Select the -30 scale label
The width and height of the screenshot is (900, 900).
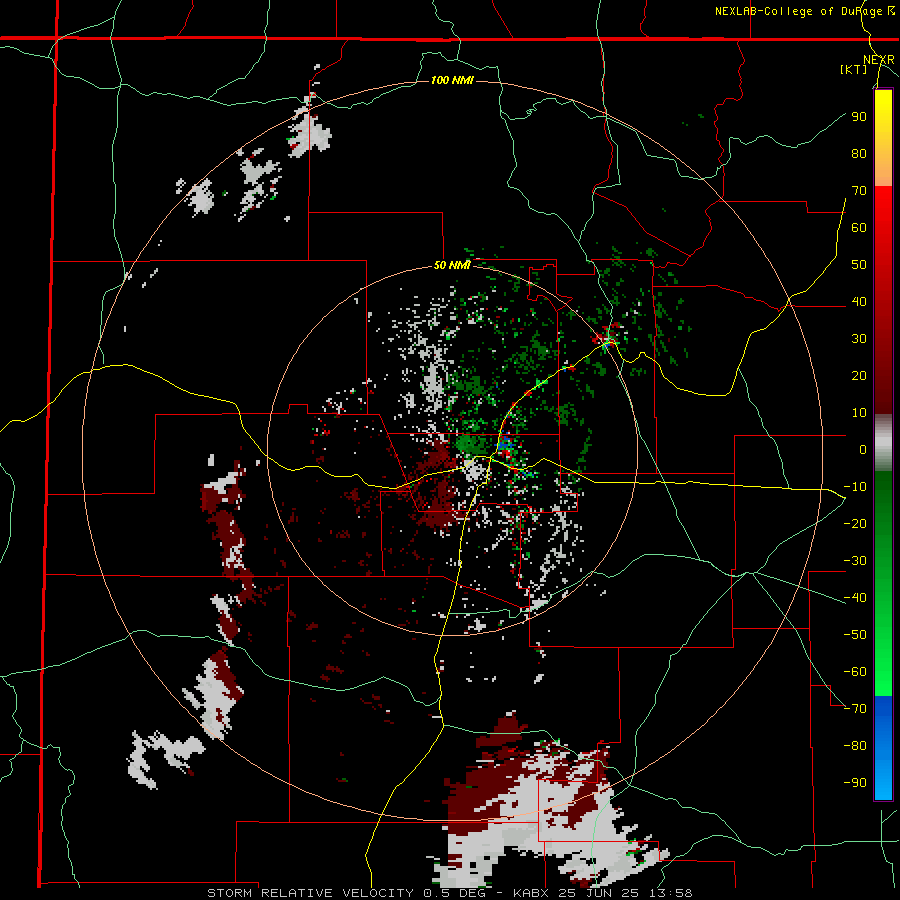pyautogui.click(x=855, y=561)
